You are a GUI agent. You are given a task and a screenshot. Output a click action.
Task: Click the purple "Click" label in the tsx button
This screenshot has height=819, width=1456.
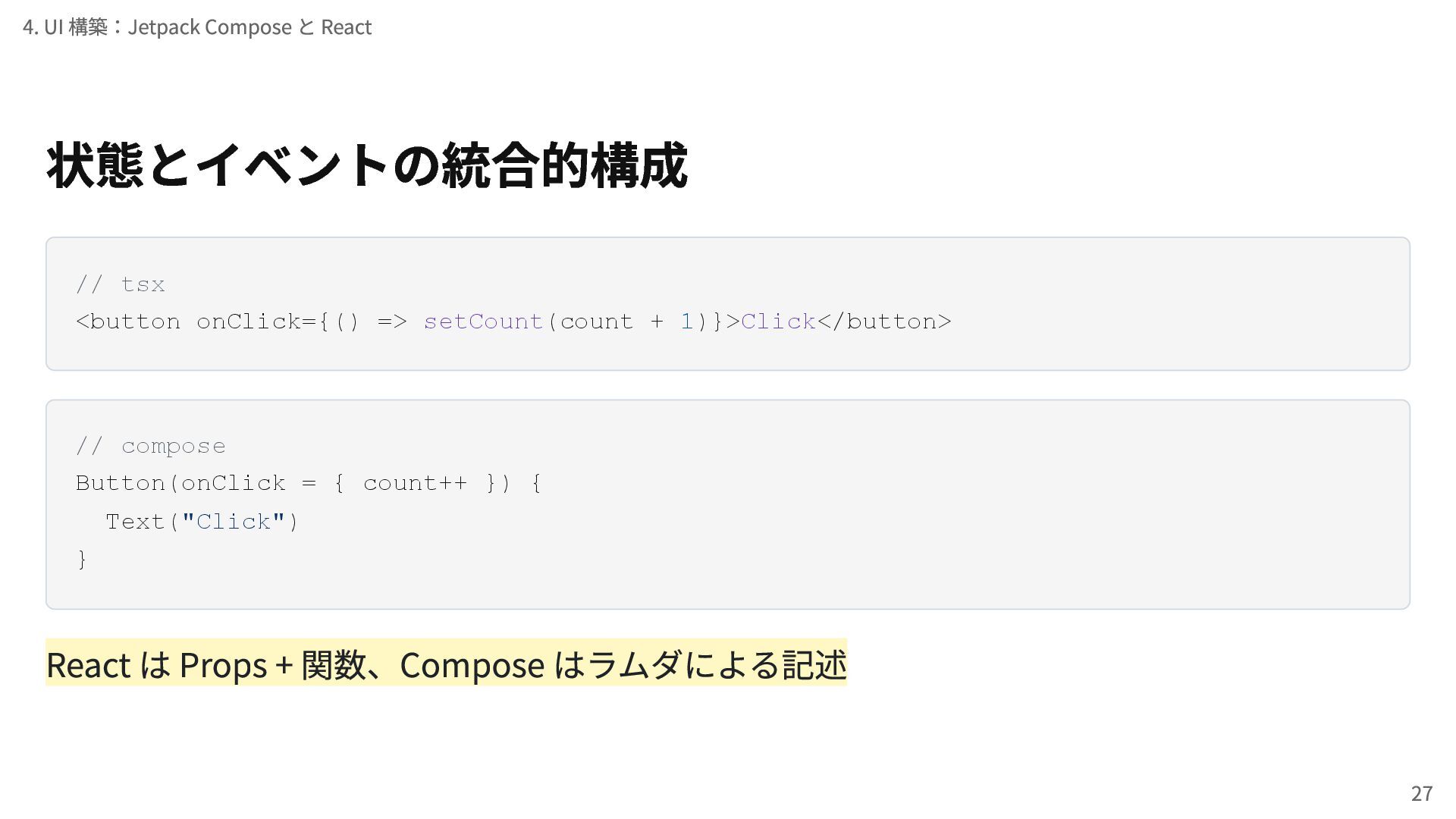coord(778,322)
